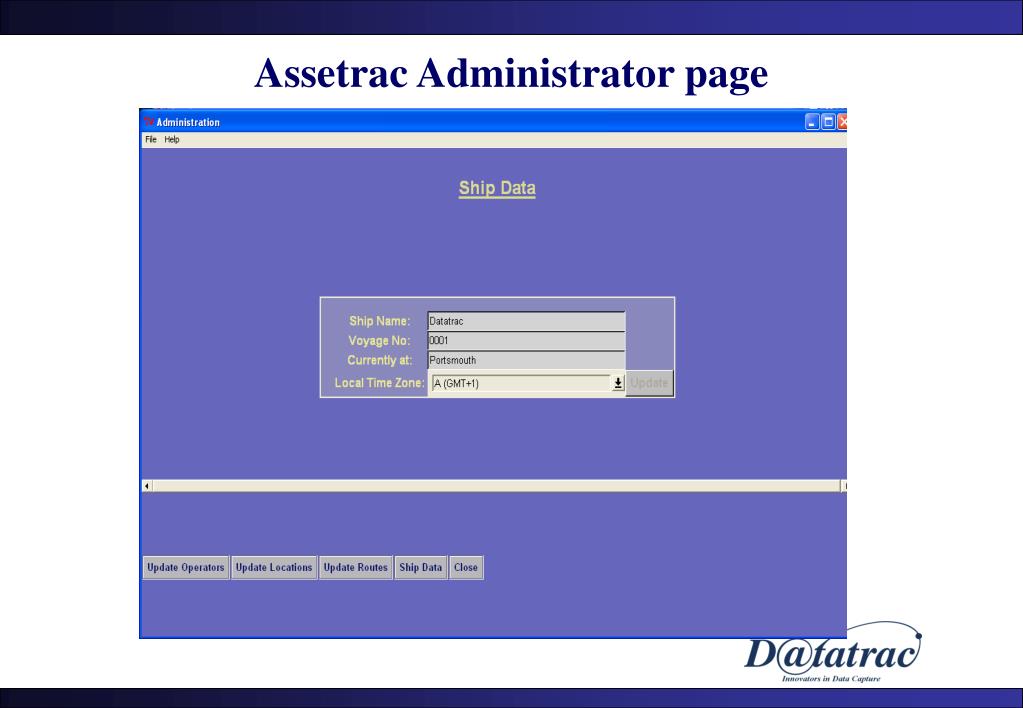Image resolution: width=1023 pixels, height=708 pixels.
Task: Expand the Local Time Zone dropdown arrow
Action: 618,383
